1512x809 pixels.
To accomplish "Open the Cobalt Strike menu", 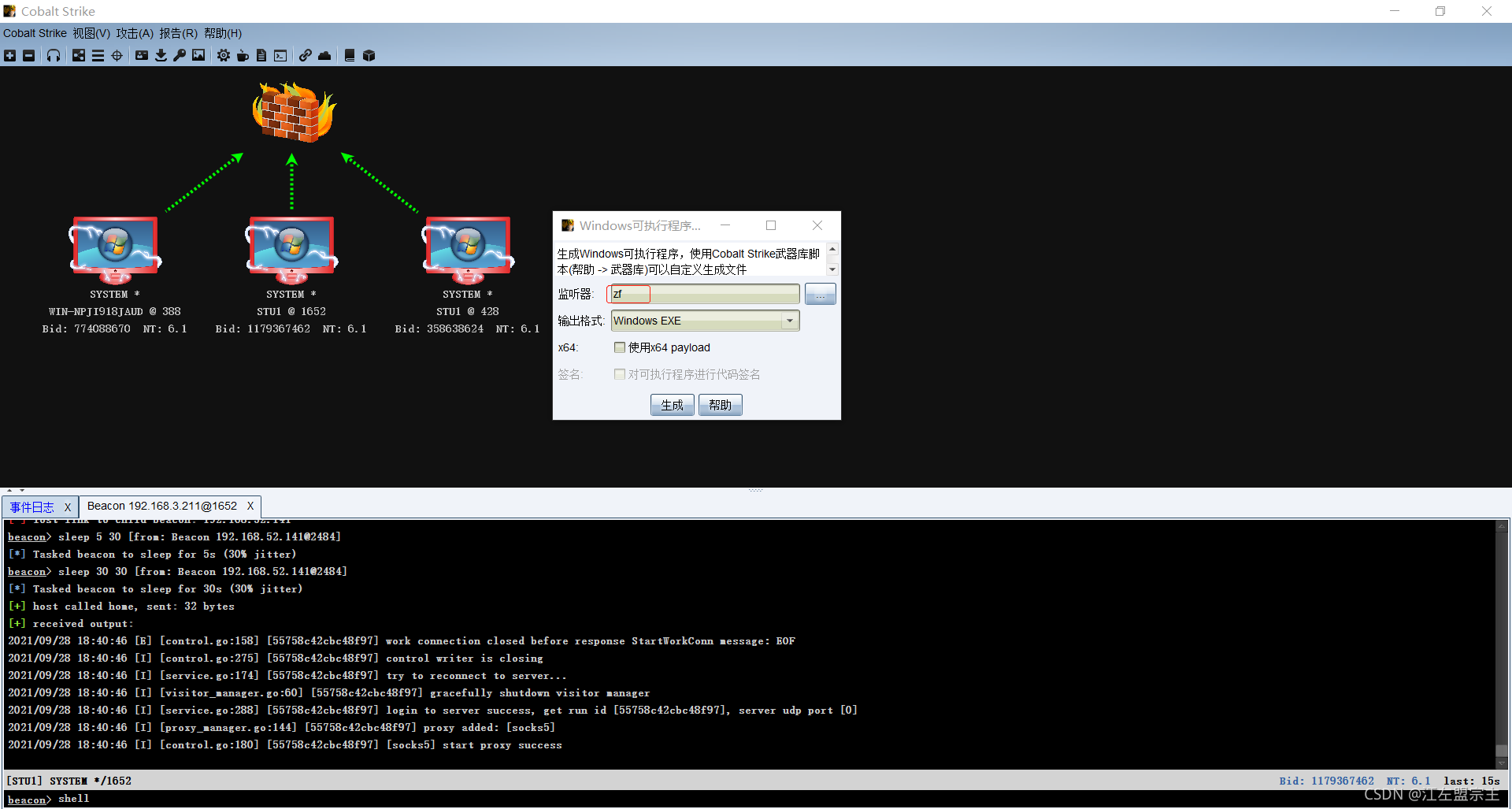I will point(35,33).
